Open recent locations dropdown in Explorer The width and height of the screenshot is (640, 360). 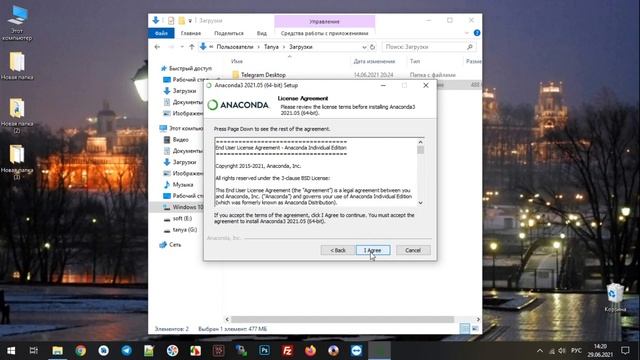point(182,47)
